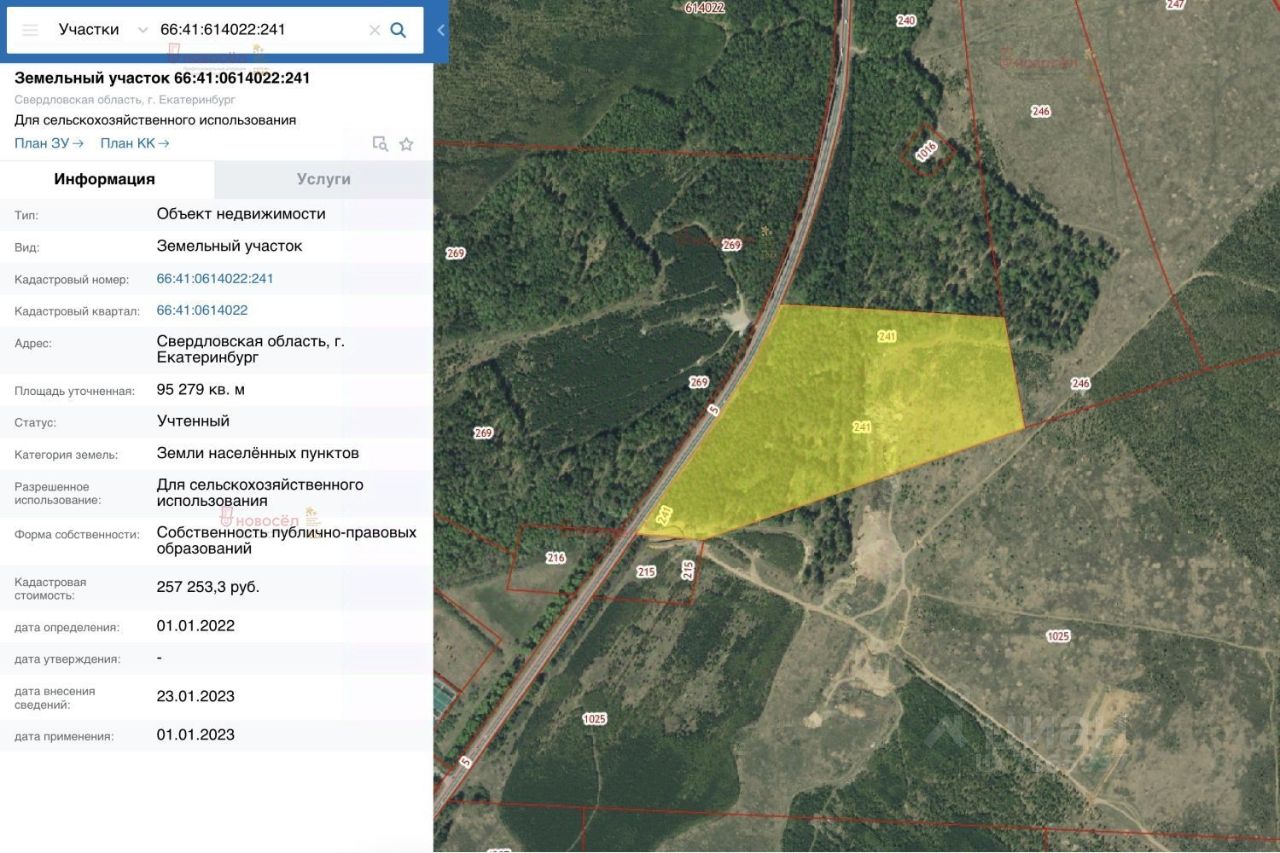Click parcel label 247 on the map
This screenshot has width=1280, height=853.
1175,5
